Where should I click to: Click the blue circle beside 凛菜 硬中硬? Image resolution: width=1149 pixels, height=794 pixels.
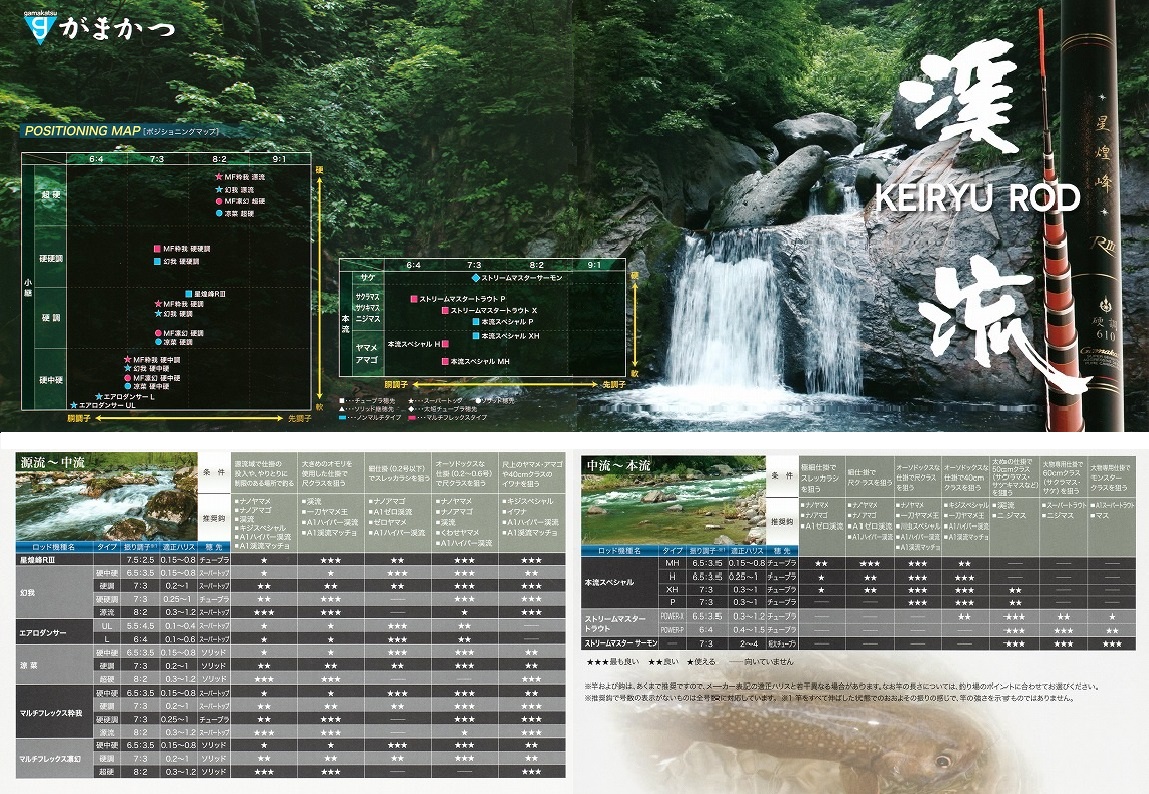pos(128,386)
